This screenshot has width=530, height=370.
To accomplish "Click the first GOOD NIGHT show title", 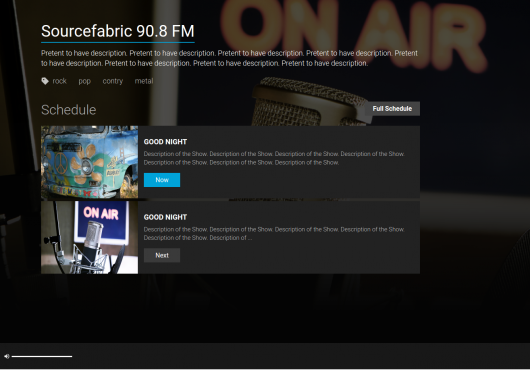I will (165, 142).
